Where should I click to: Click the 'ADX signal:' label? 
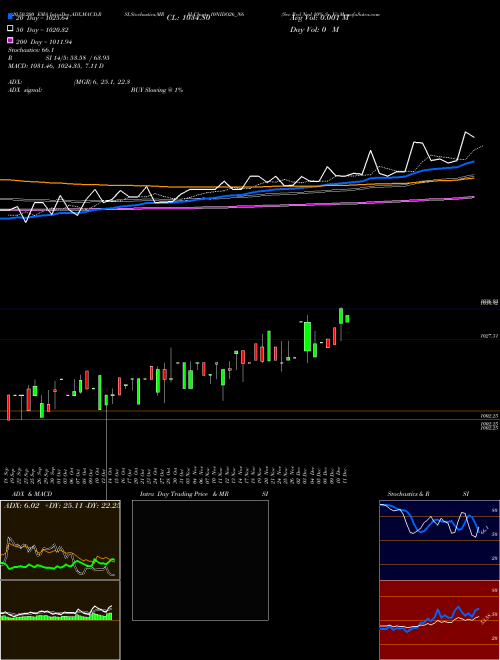coord(25,90)
